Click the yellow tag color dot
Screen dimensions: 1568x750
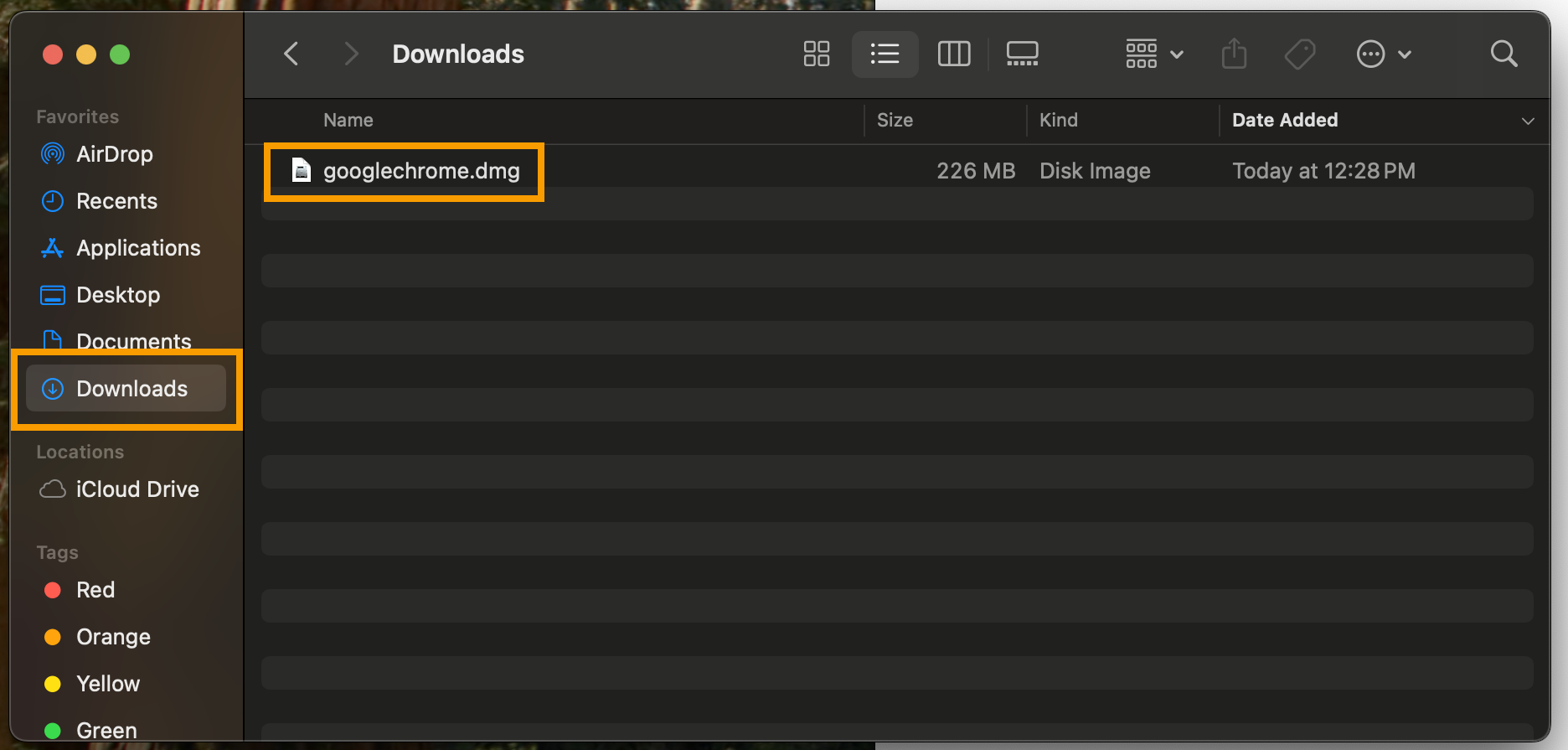pyautogui.click(x=53, y=684)
